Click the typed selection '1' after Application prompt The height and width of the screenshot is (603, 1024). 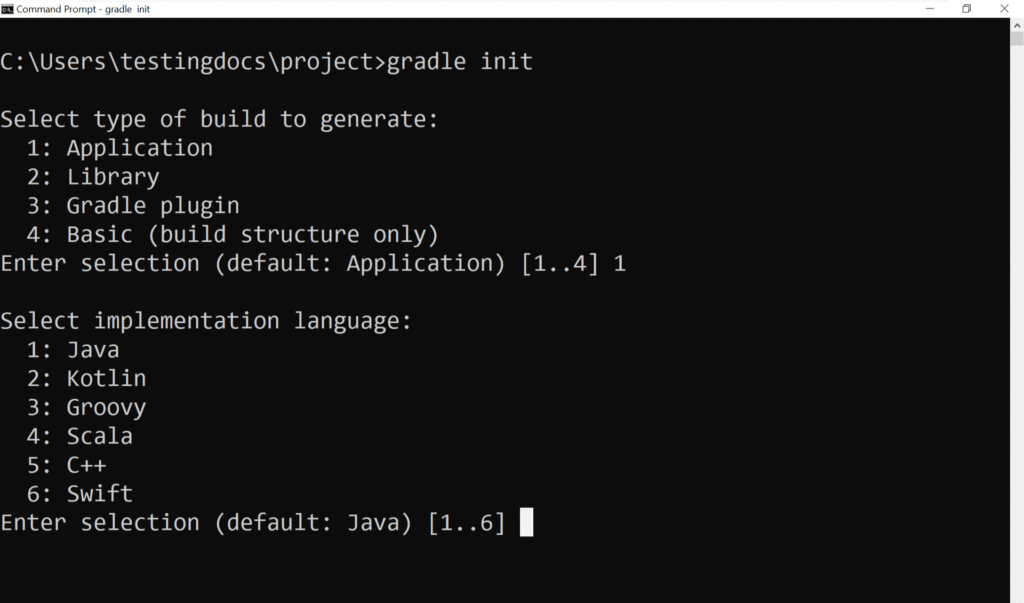coord(623,262)
